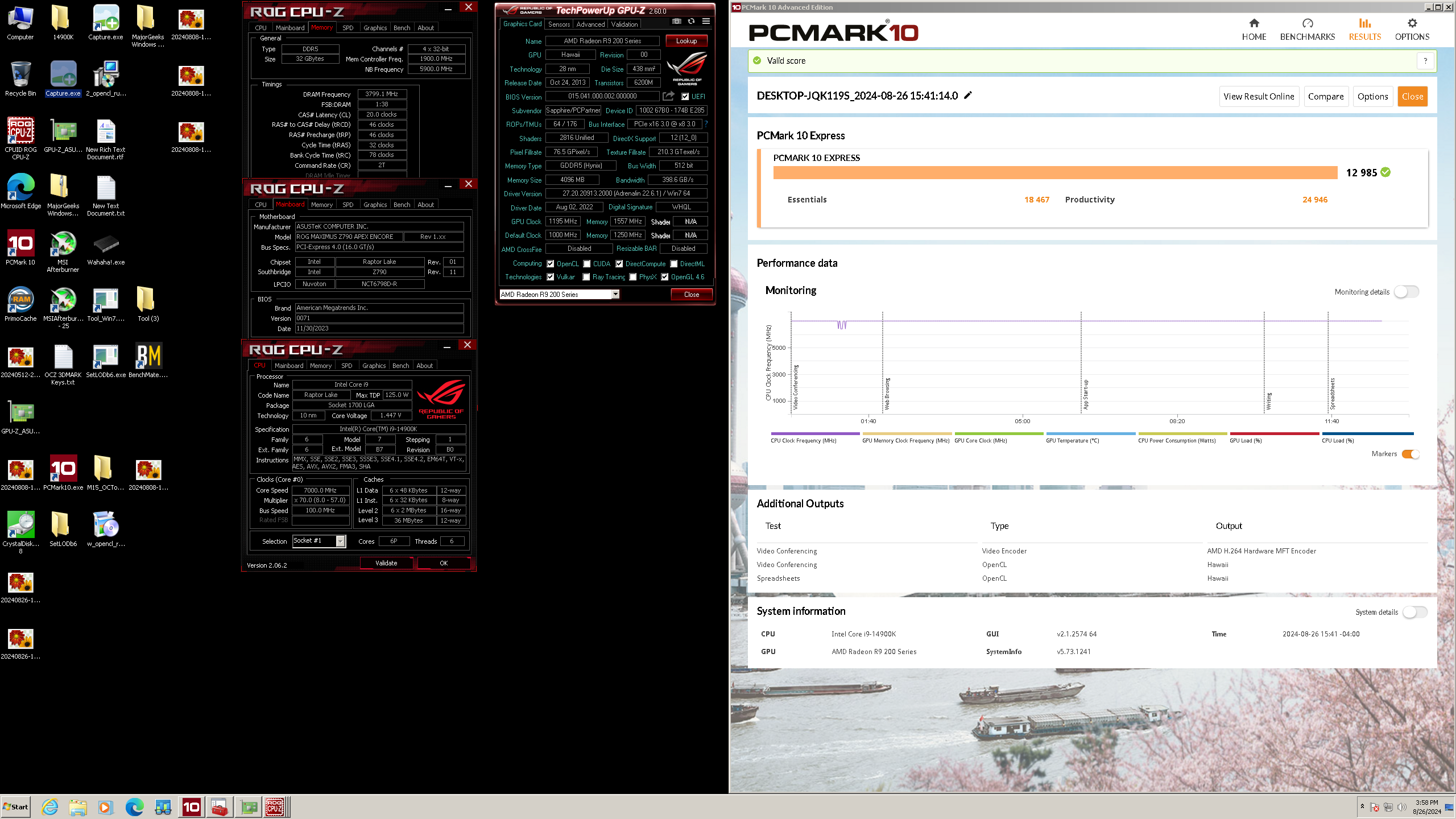Click the pencil icon to rename result
Image resolution: width=1456 pixels, height=819 pixels.
click(x=968, y=96)
